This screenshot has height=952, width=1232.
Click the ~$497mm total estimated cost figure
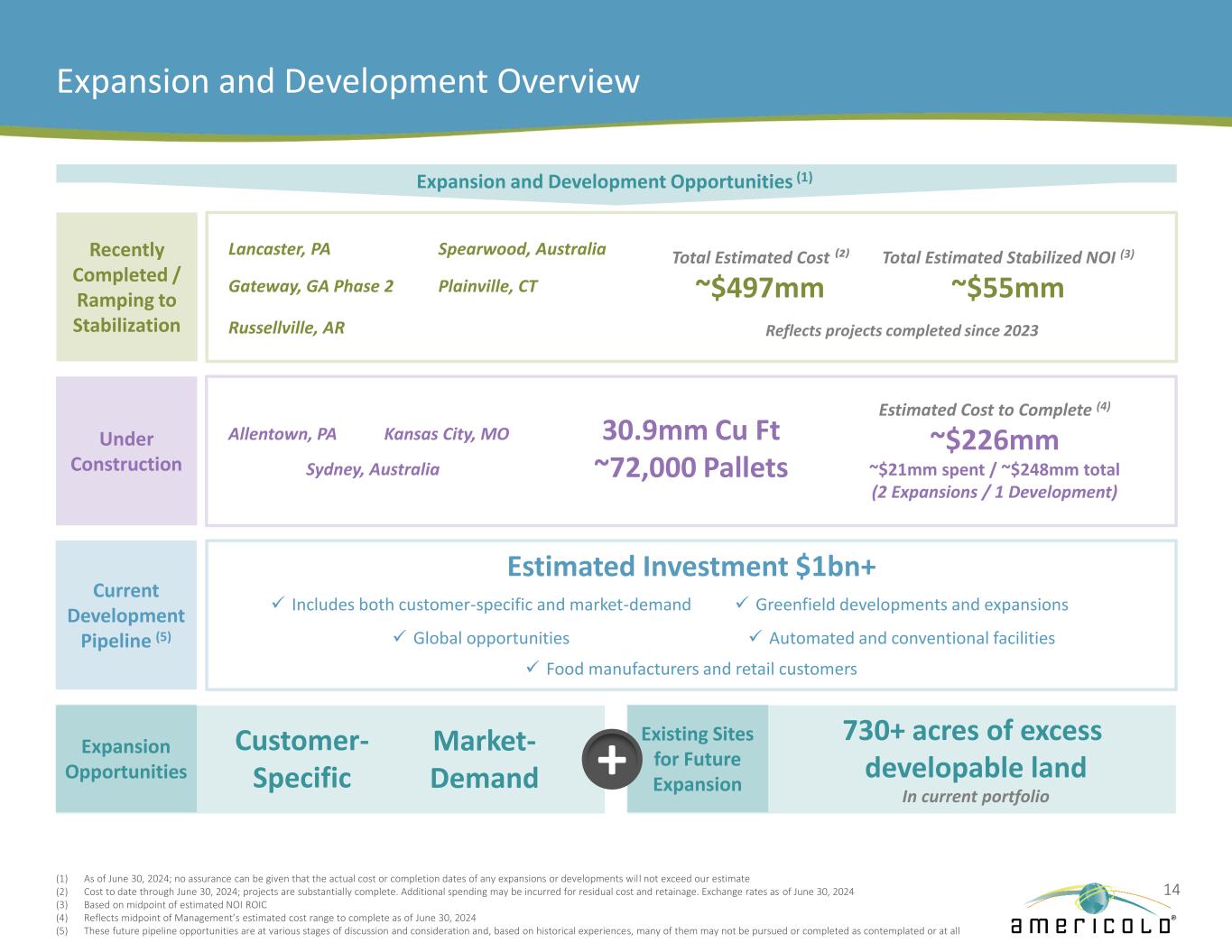tap(759, 288)
